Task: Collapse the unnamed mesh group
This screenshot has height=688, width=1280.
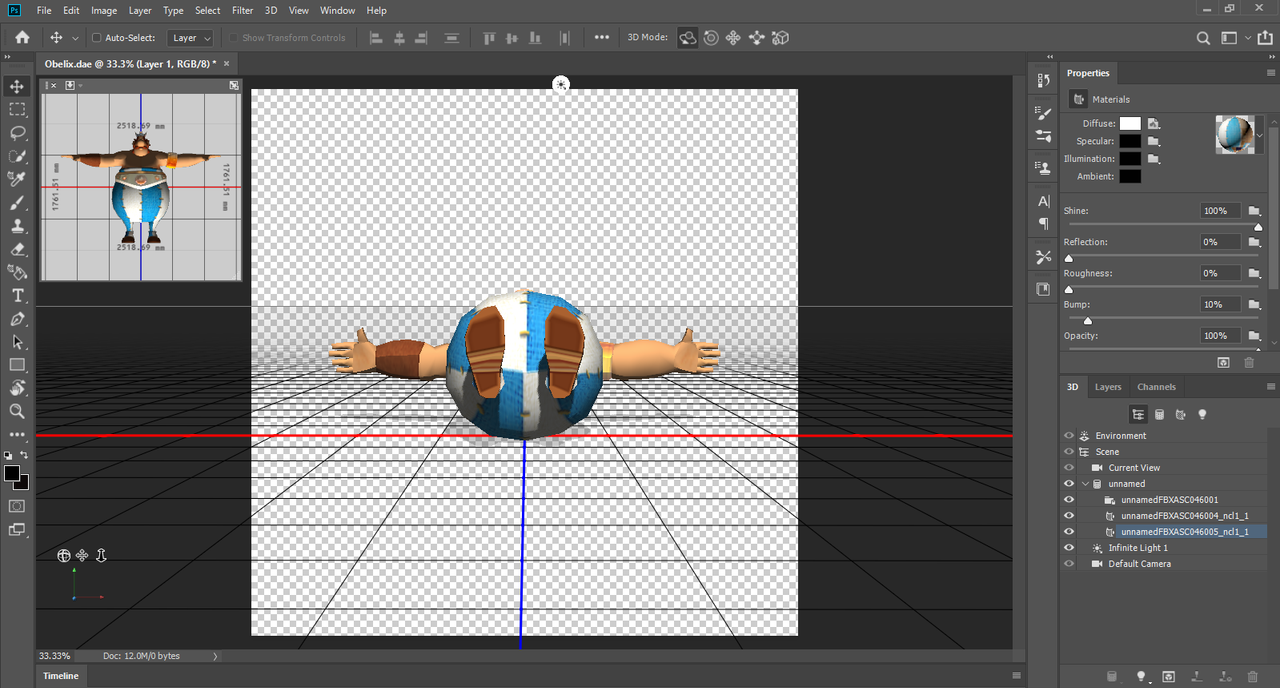Action: click(x=1086, y=484)
